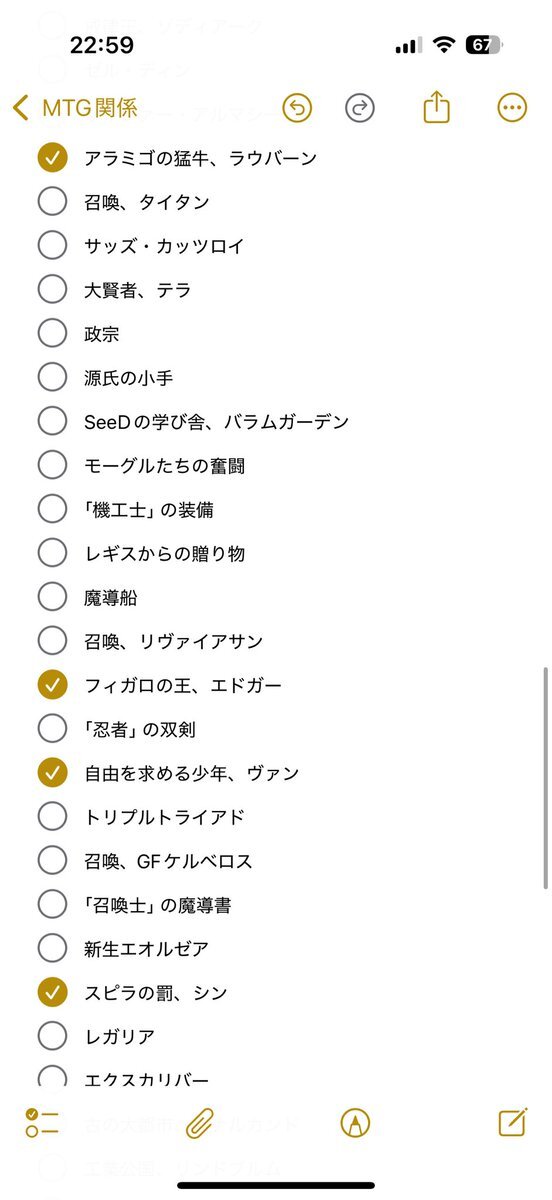552x1200 pixels.
Task: Check the トリプルトライアド checkbox
Action: tap(52, 817)
